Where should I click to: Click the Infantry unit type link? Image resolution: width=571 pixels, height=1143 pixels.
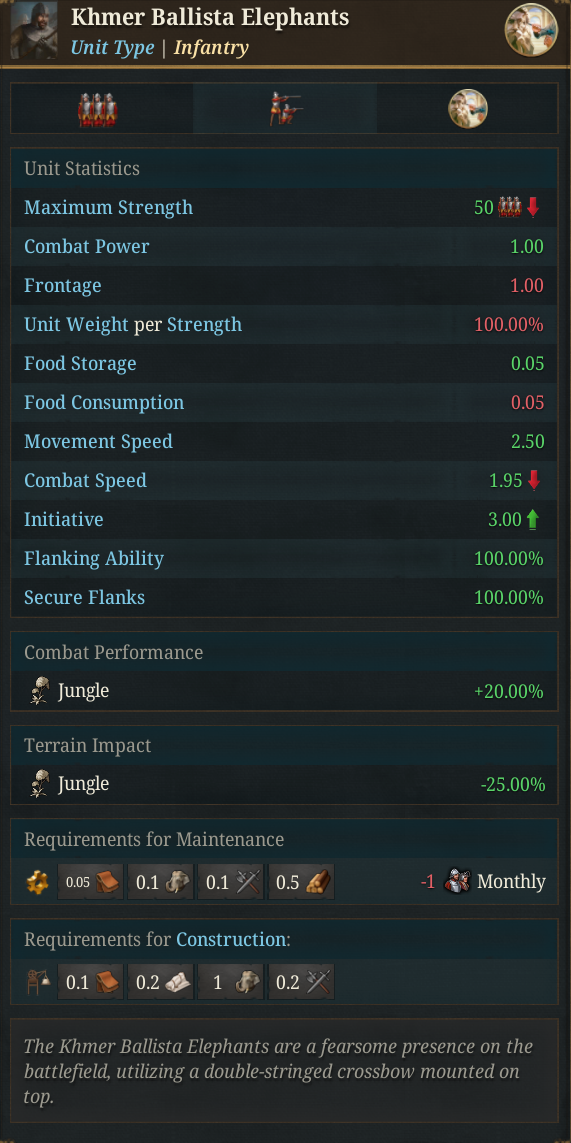pyautogui.click(x=211, y=48)
